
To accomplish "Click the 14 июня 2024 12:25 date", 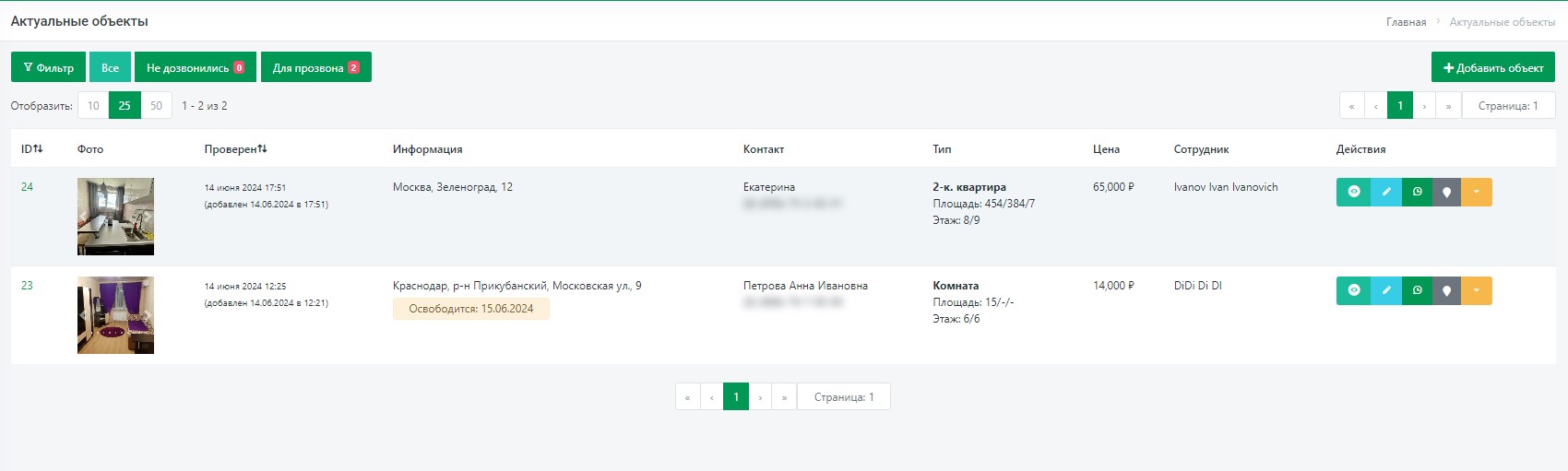I will pos(245,286).
